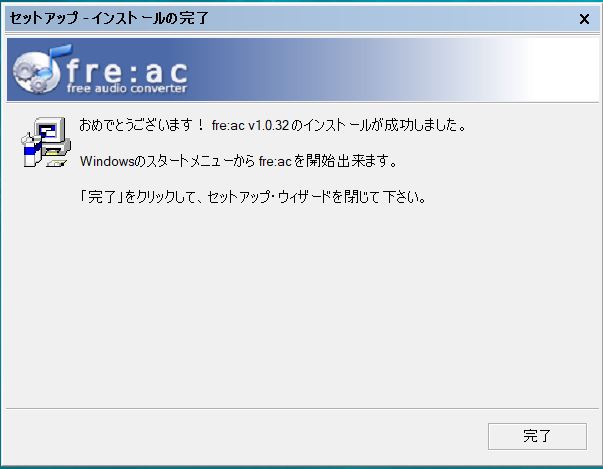Image resolution: width=603 pixels, height=469 pixels.
Task: Click the セットアップ・ウィザード text in the last line
Action: (269, 197)
